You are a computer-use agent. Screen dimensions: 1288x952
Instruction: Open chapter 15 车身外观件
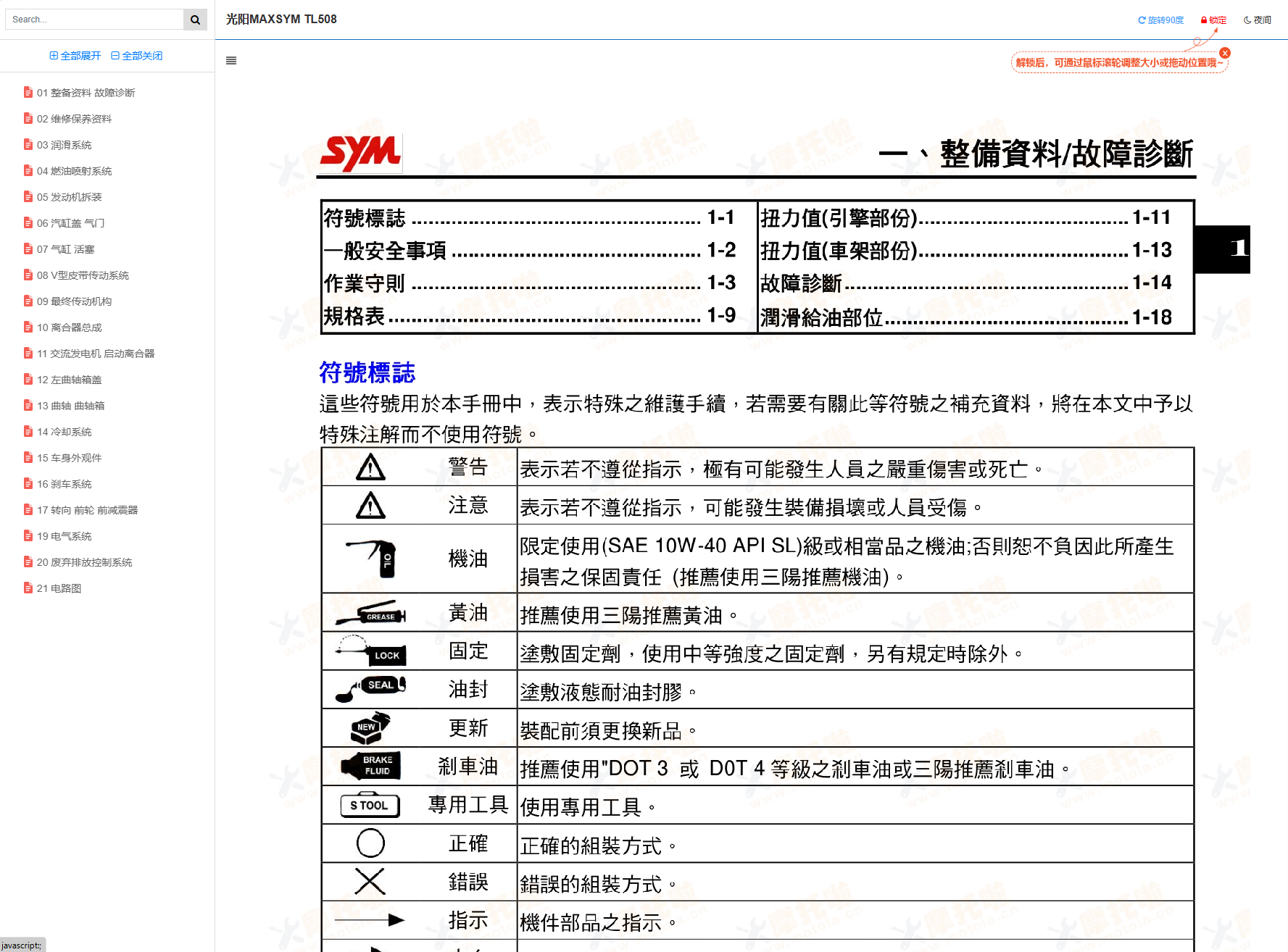click(70, 458)
